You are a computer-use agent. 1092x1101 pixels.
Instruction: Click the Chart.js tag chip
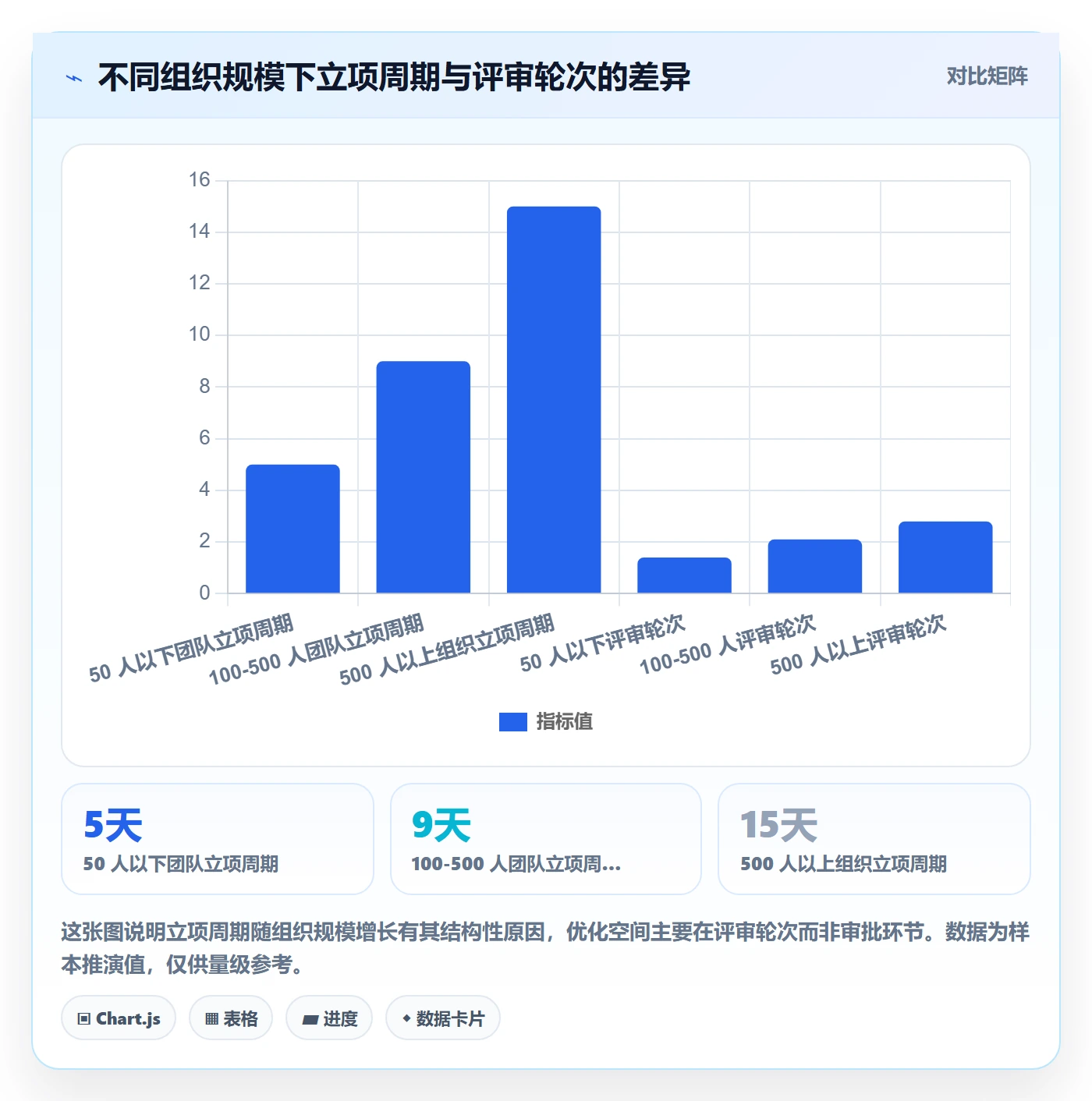(119, 1018)
